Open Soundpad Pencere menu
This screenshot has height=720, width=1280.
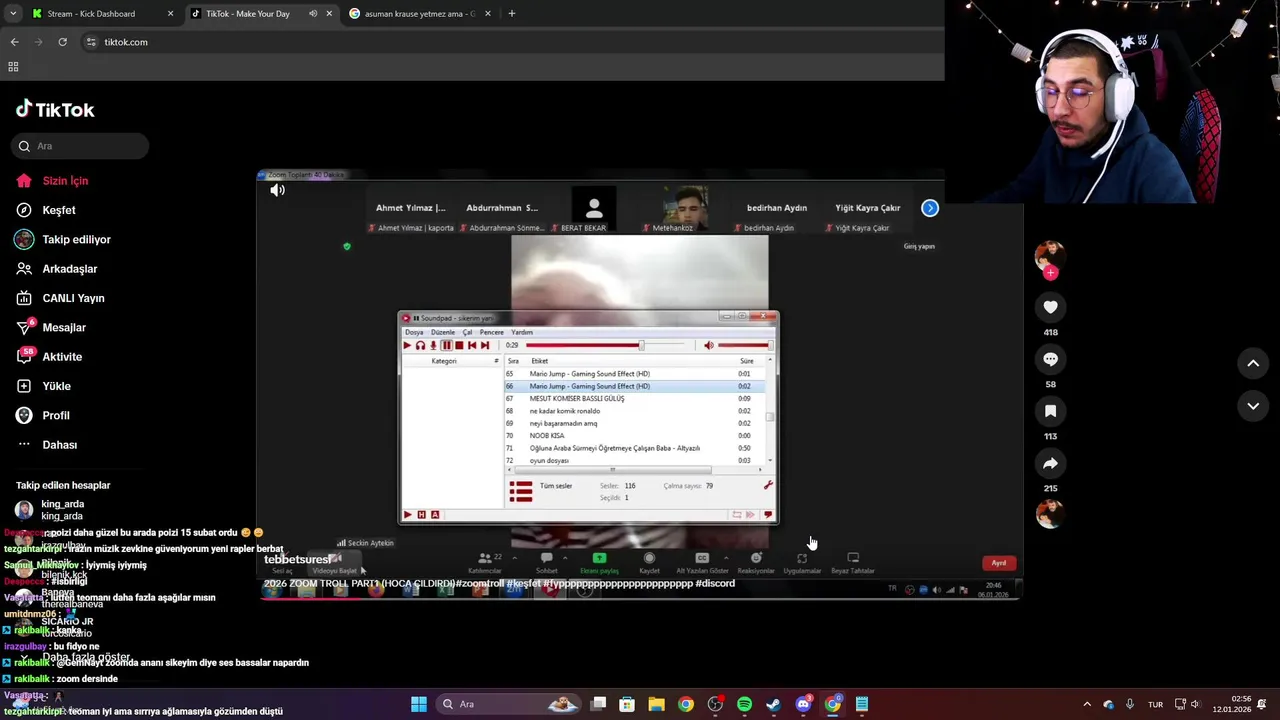(x=492, y=332)
